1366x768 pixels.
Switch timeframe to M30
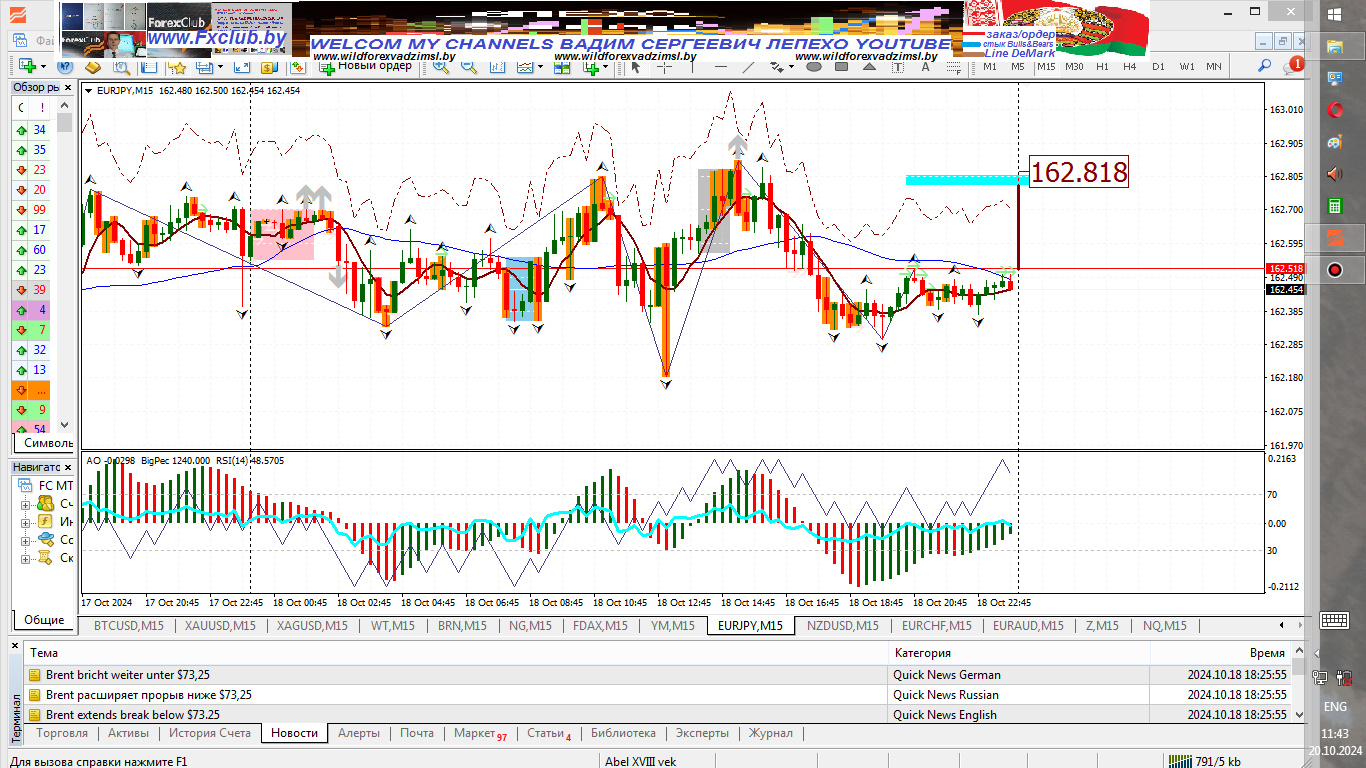click(x=1074, y=66)
